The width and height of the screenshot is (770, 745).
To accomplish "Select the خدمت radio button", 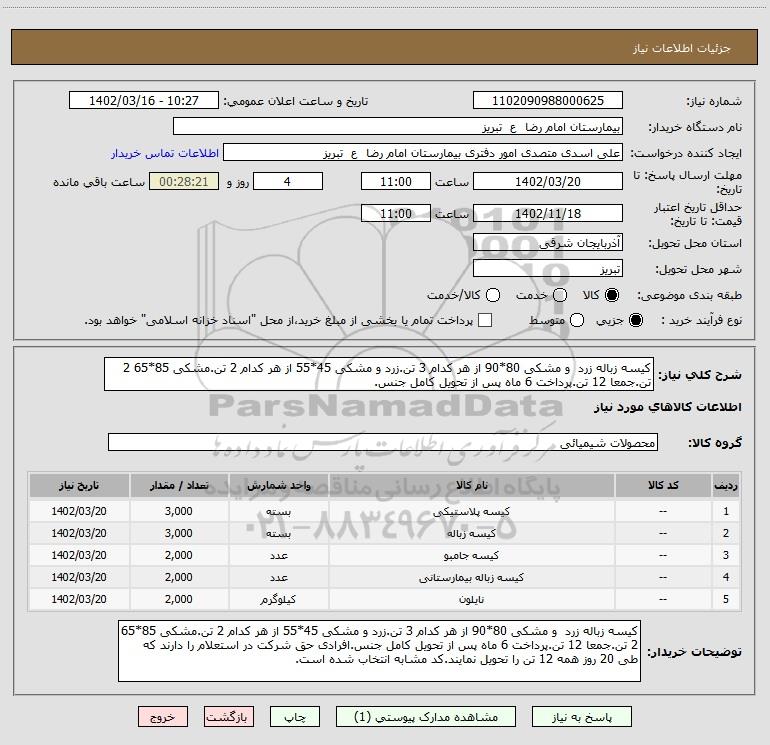I will point(560,295).
